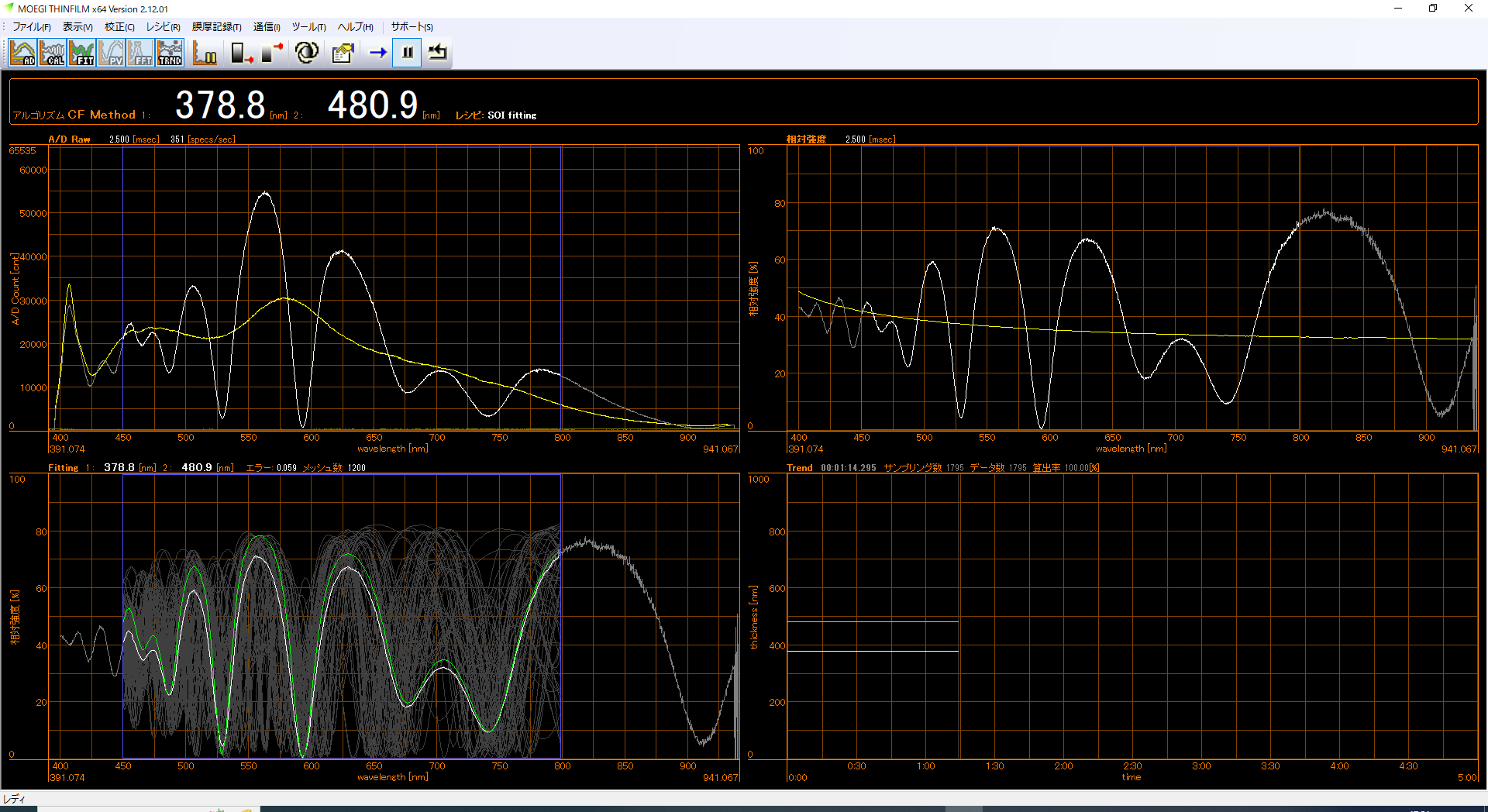Select the A/D raw view (AD) icon
This screenshot has width=1488, height=812.
[x=22, y=53]
